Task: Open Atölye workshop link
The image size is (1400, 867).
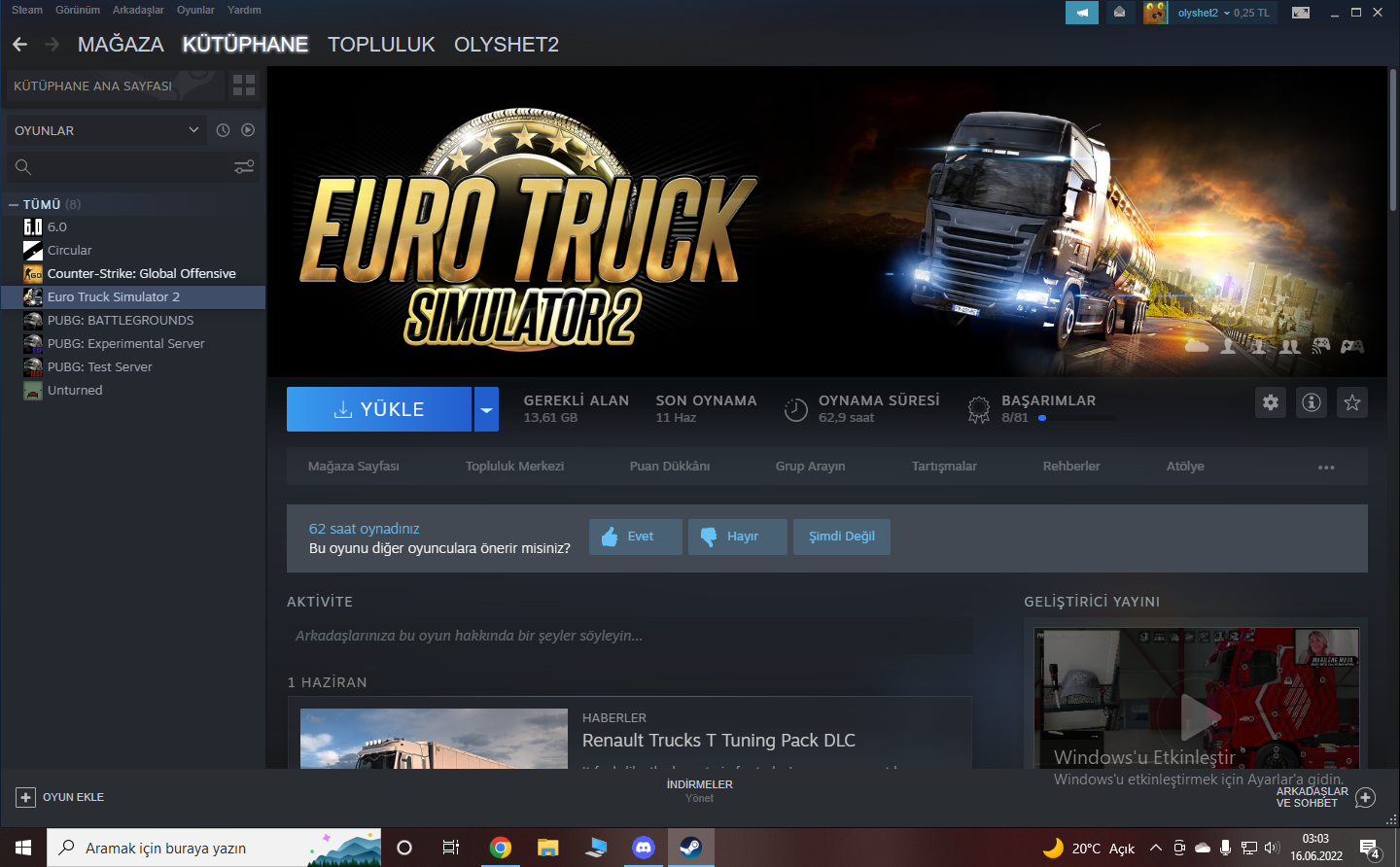Action: click(x=1185, y=467)
